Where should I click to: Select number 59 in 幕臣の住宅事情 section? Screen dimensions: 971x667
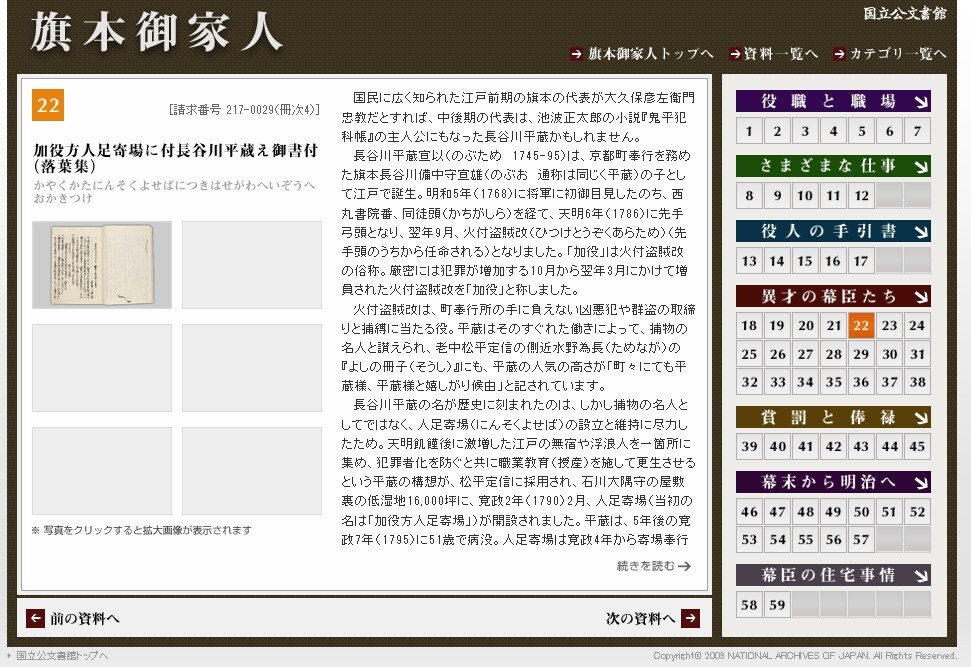point(777,604)
